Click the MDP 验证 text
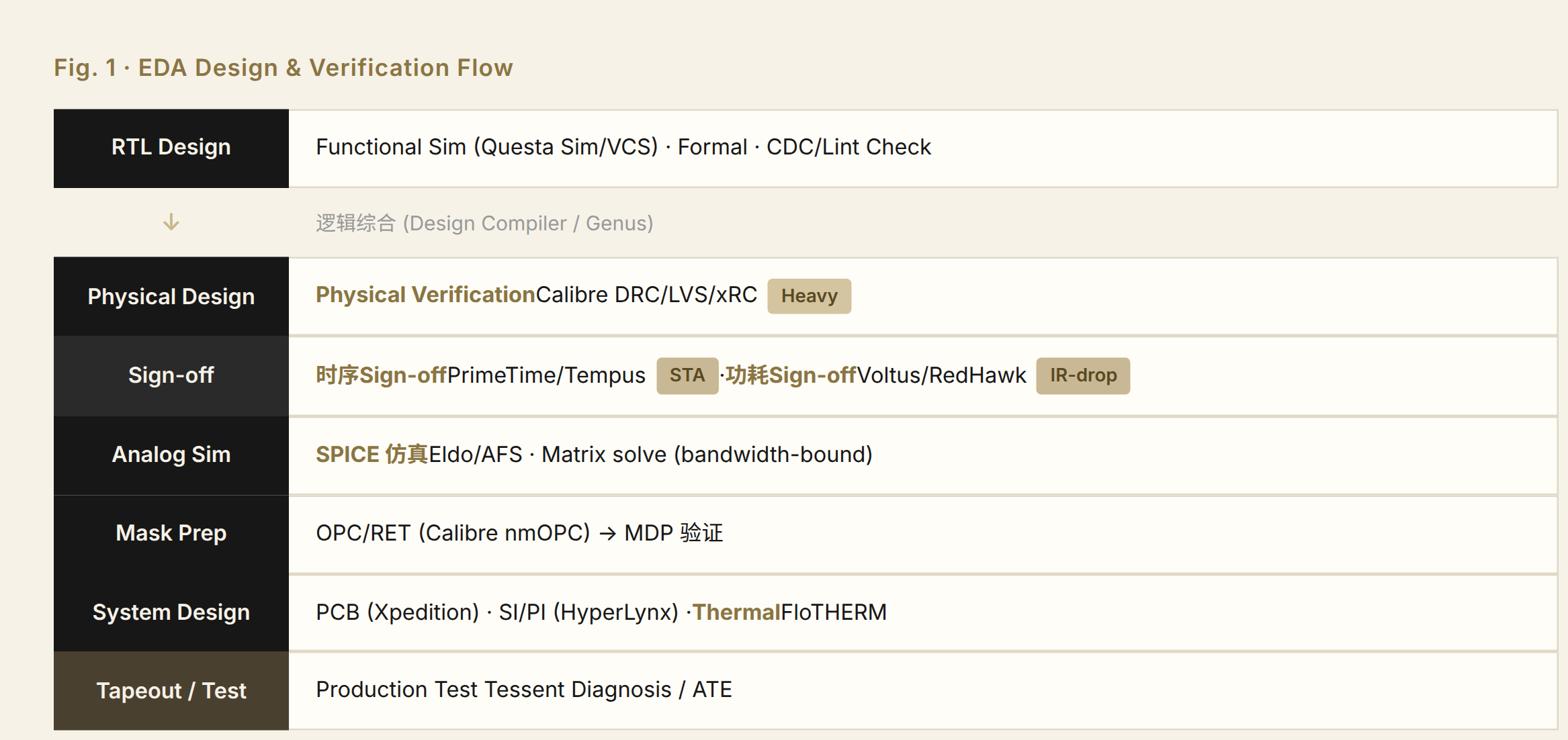 [673, 533]
